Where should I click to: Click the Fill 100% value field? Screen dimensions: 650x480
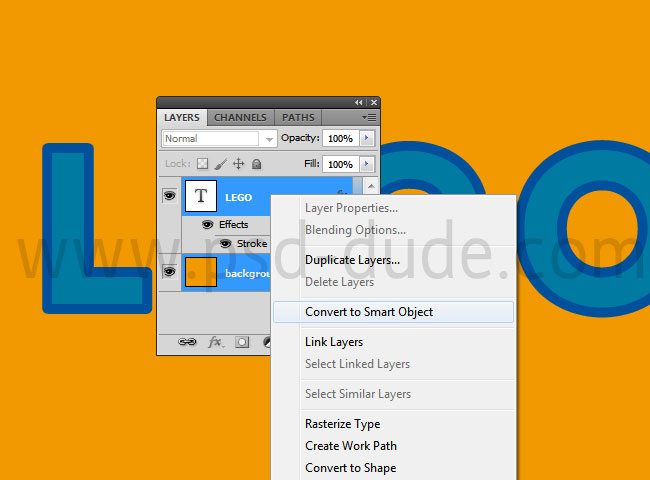[340, 164]
